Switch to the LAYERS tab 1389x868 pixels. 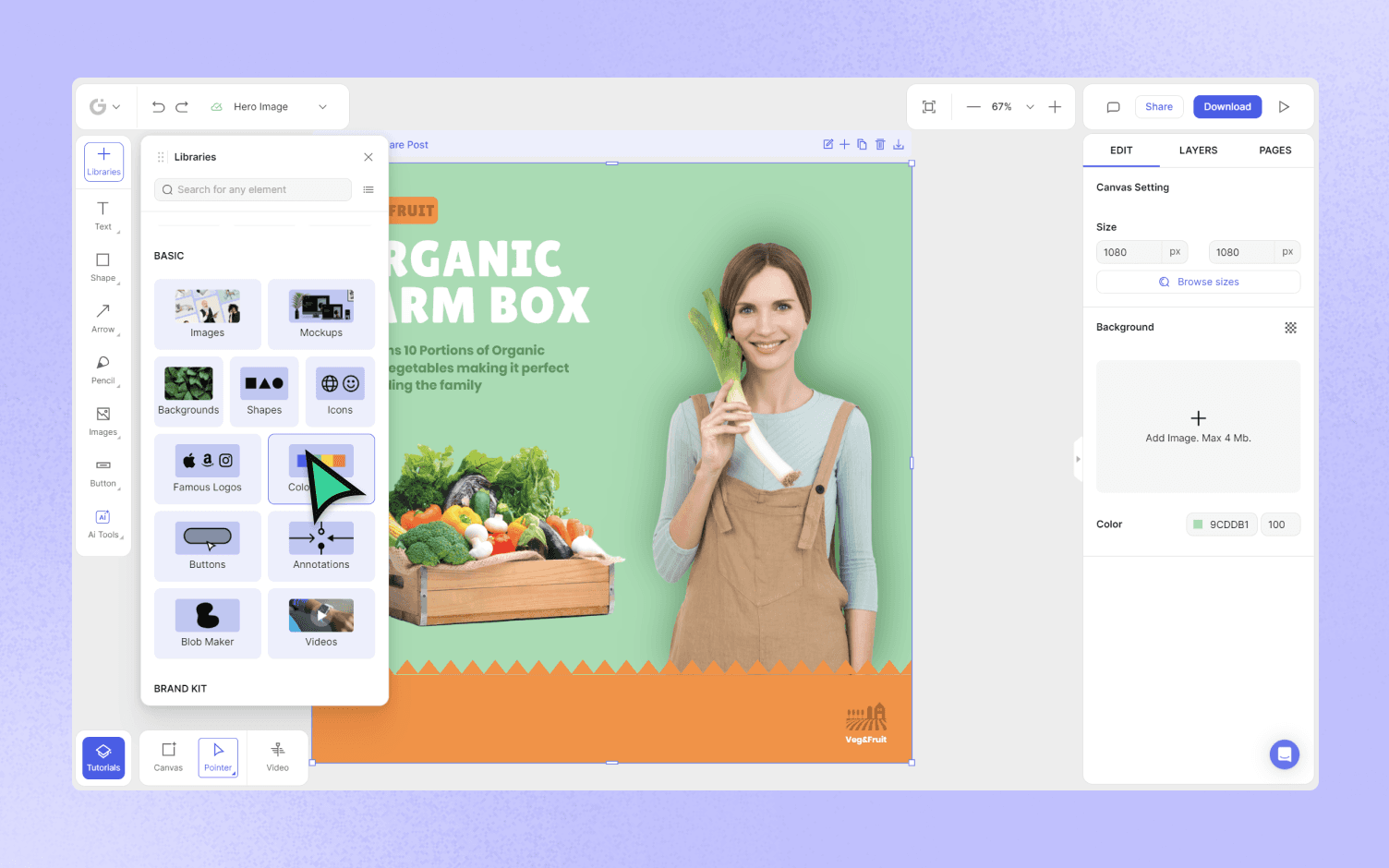[1198, 151]
